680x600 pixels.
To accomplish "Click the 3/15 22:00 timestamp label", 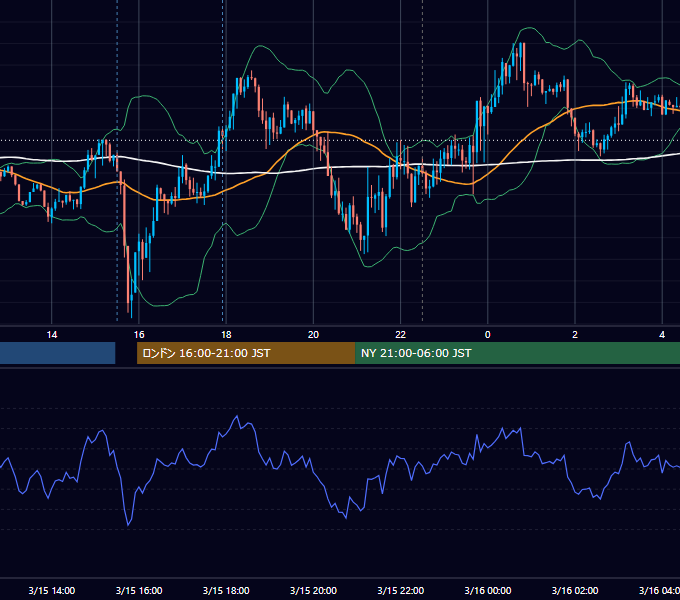I will [400, 590].
